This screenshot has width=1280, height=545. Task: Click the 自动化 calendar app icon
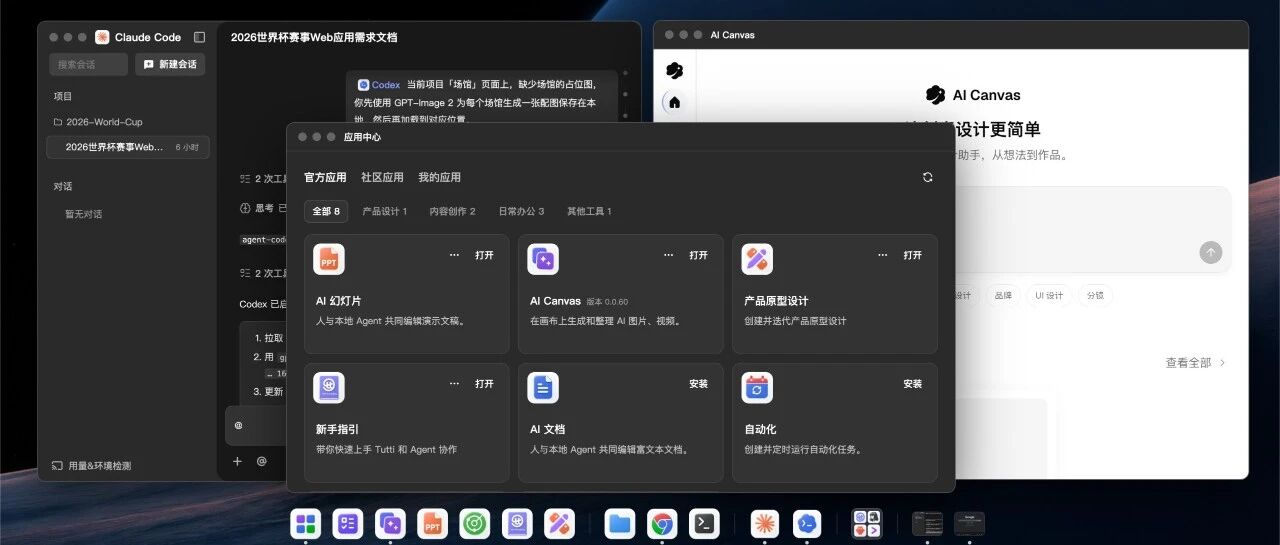757,388
